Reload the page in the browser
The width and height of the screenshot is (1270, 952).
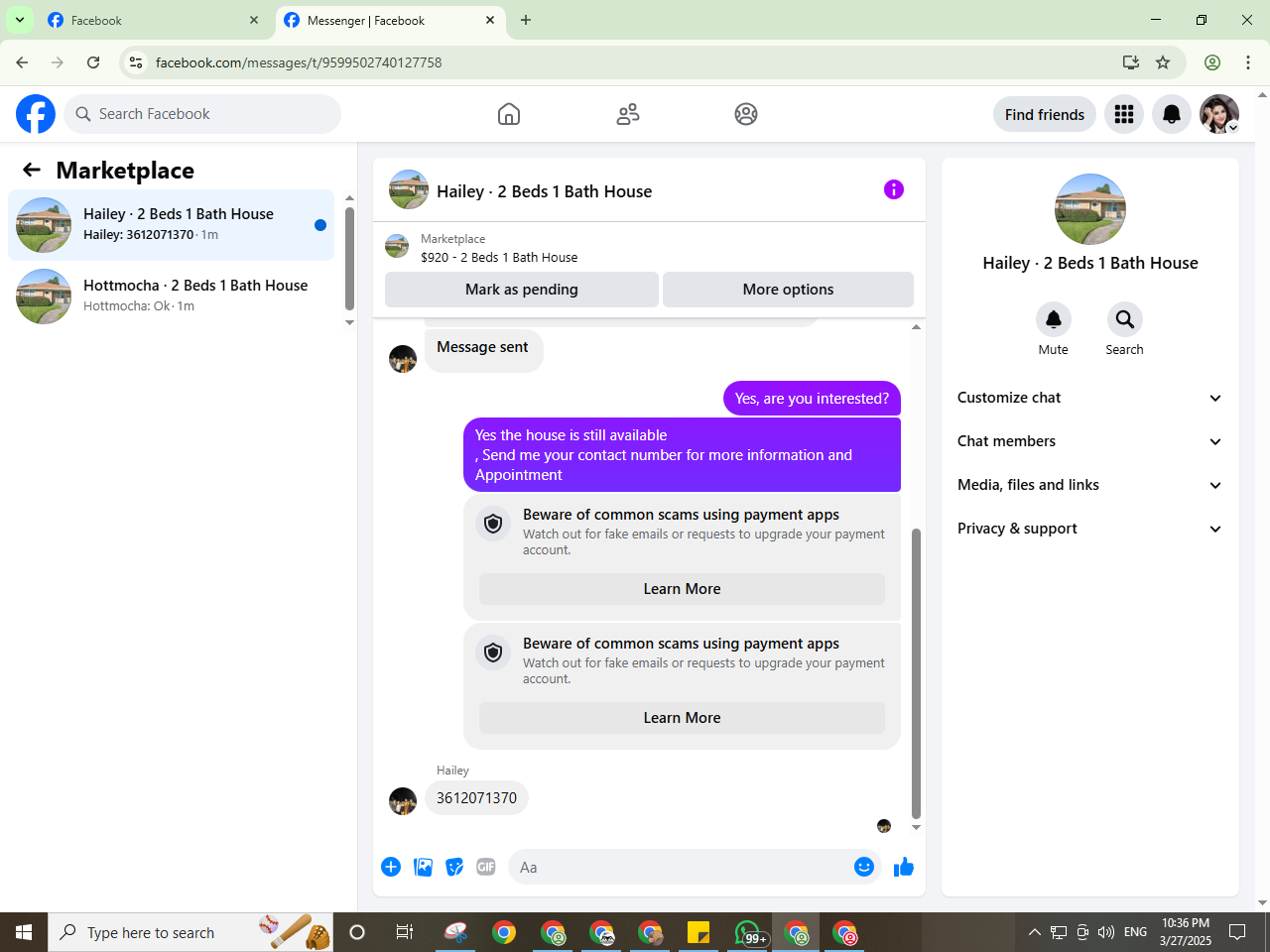[93, 62]
